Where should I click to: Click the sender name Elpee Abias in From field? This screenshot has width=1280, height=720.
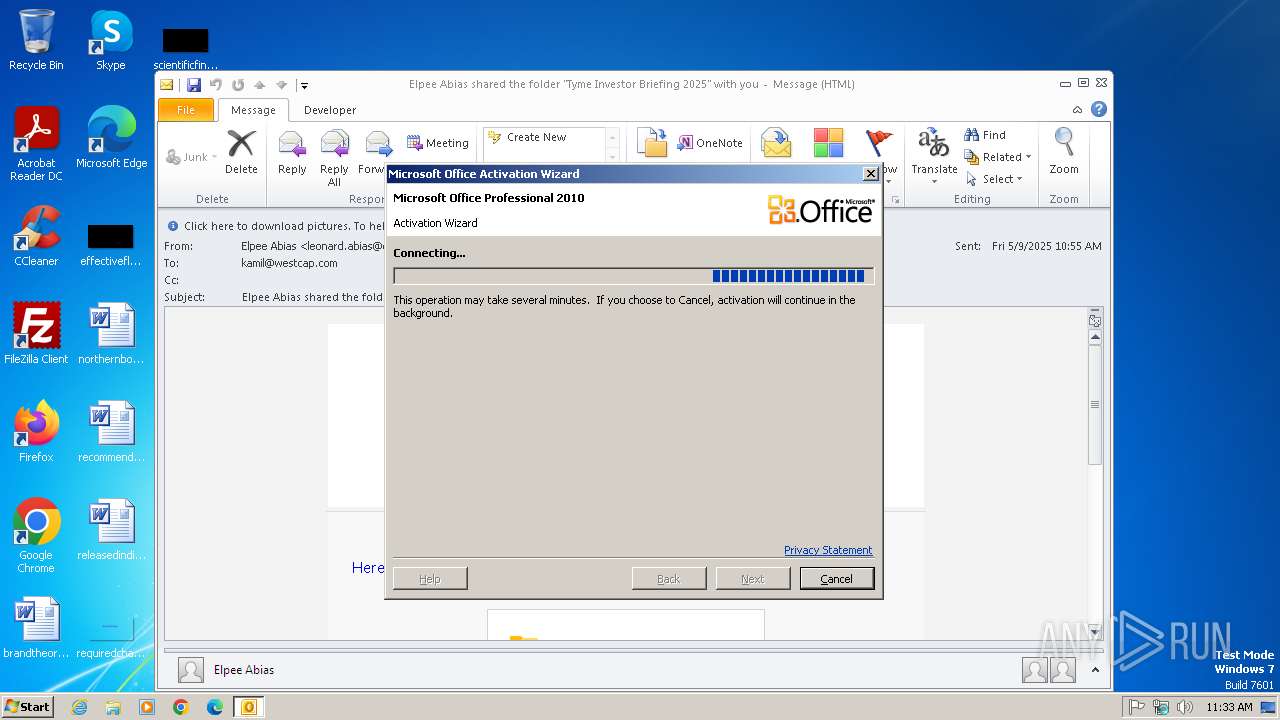click(269, 246)
